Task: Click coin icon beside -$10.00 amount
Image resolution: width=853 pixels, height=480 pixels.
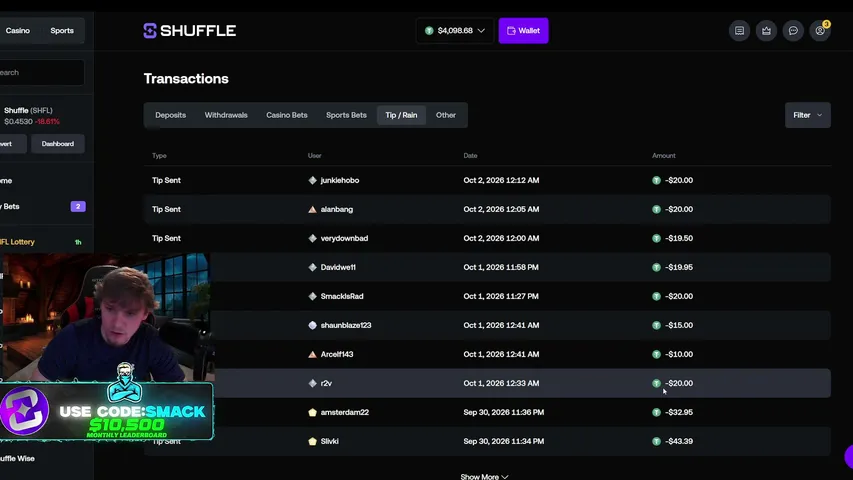Action: pos(656,354)
